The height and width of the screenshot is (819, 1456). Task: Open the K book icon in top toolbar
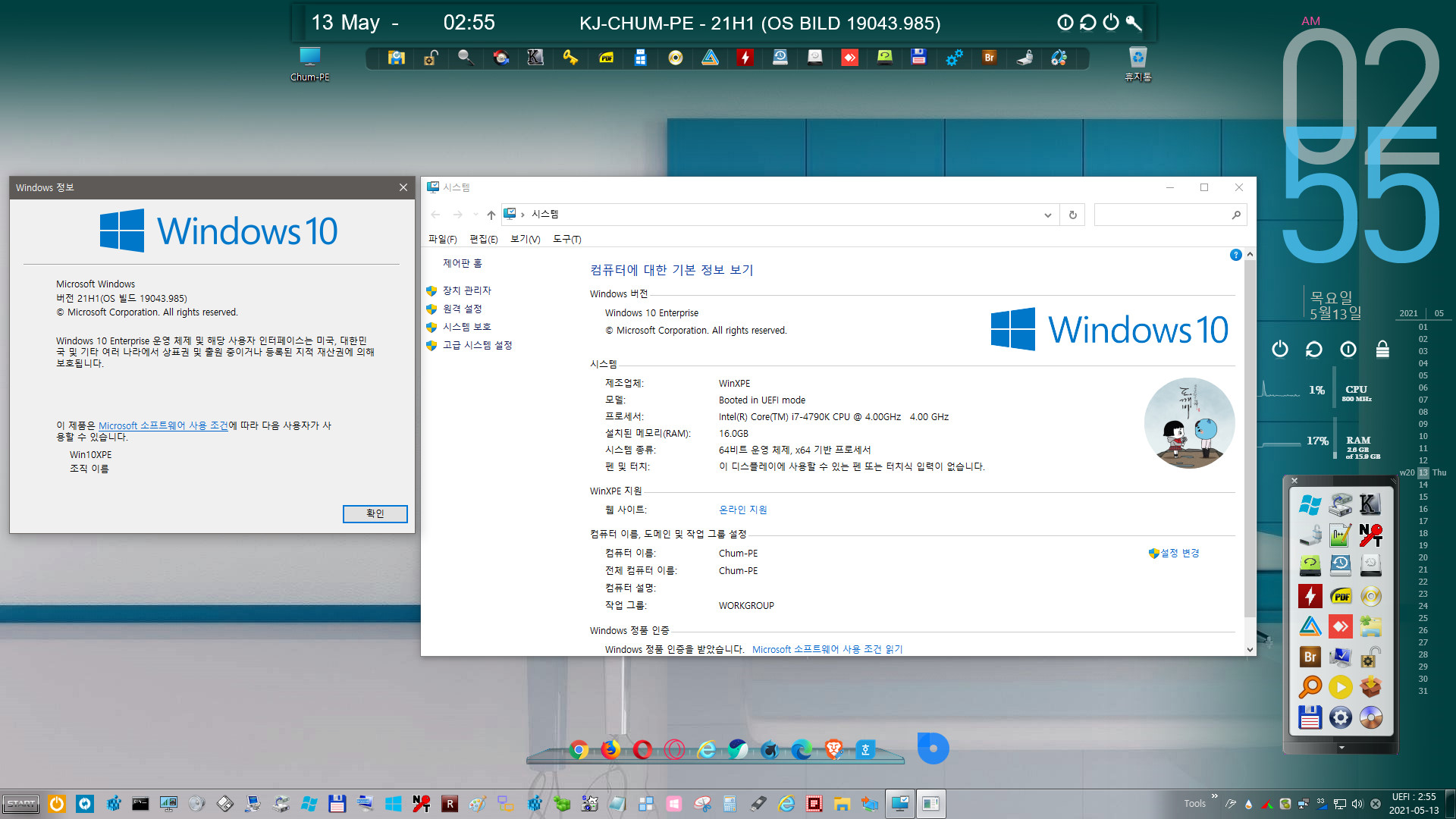tap(535, 58)
